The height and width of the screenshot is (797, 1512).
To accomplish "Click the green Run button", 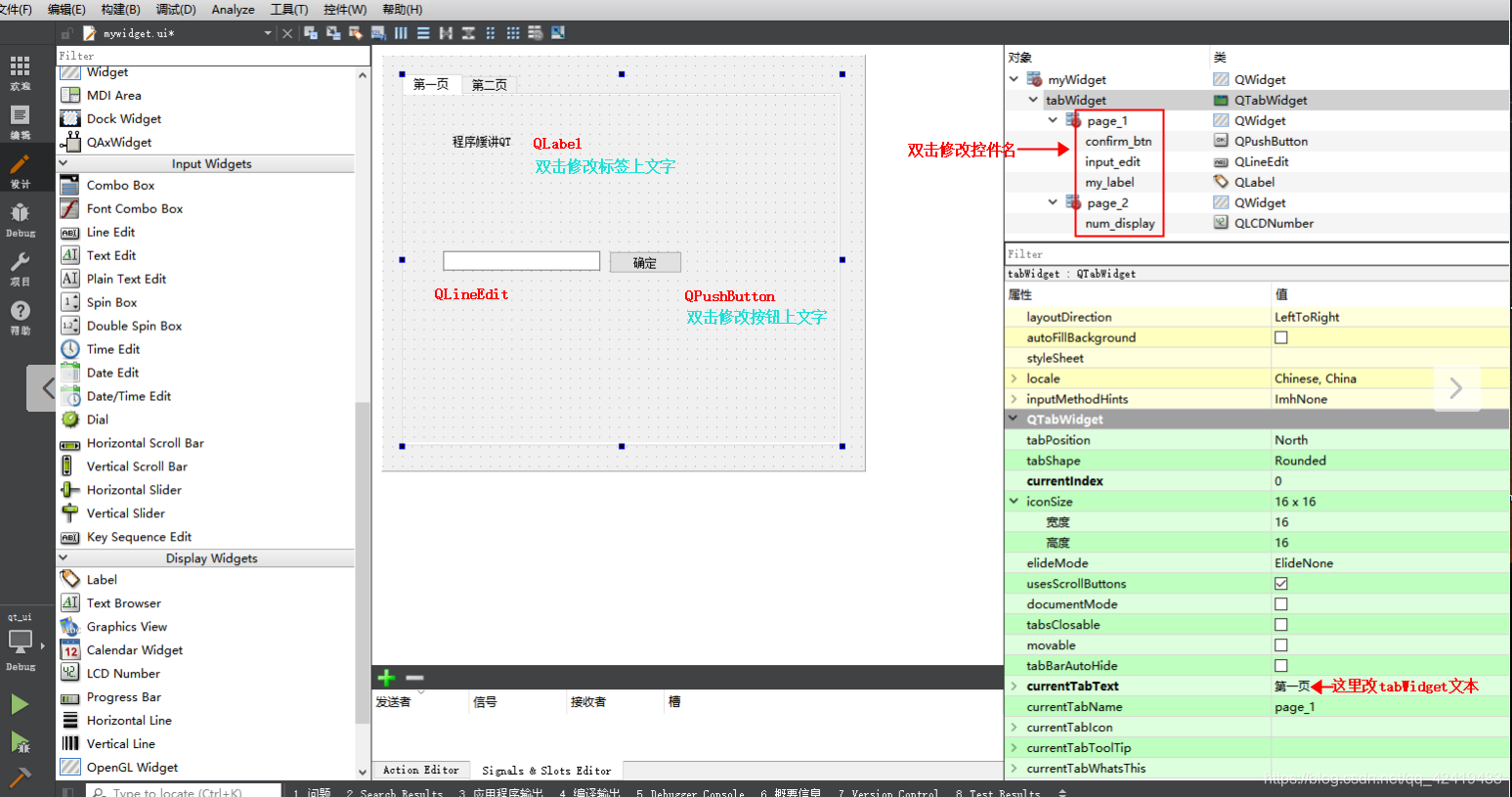I will pos(20,704).
